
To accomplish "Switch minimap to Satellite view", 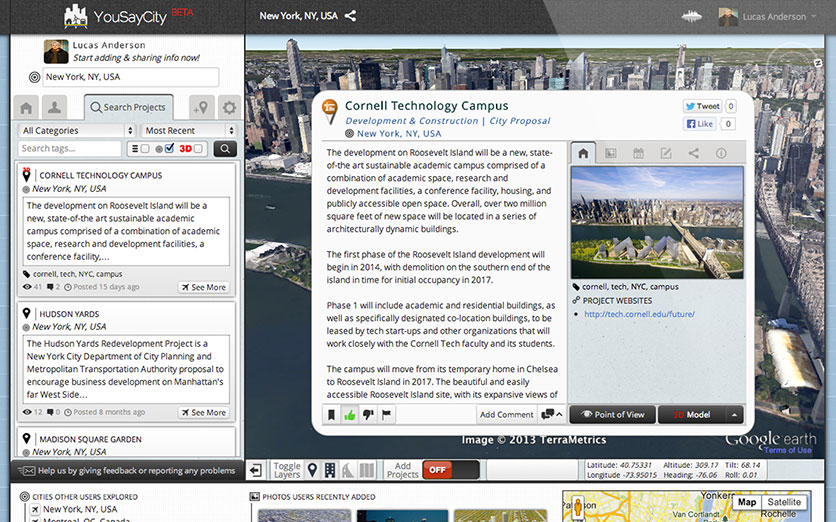I will click(784, 502).
